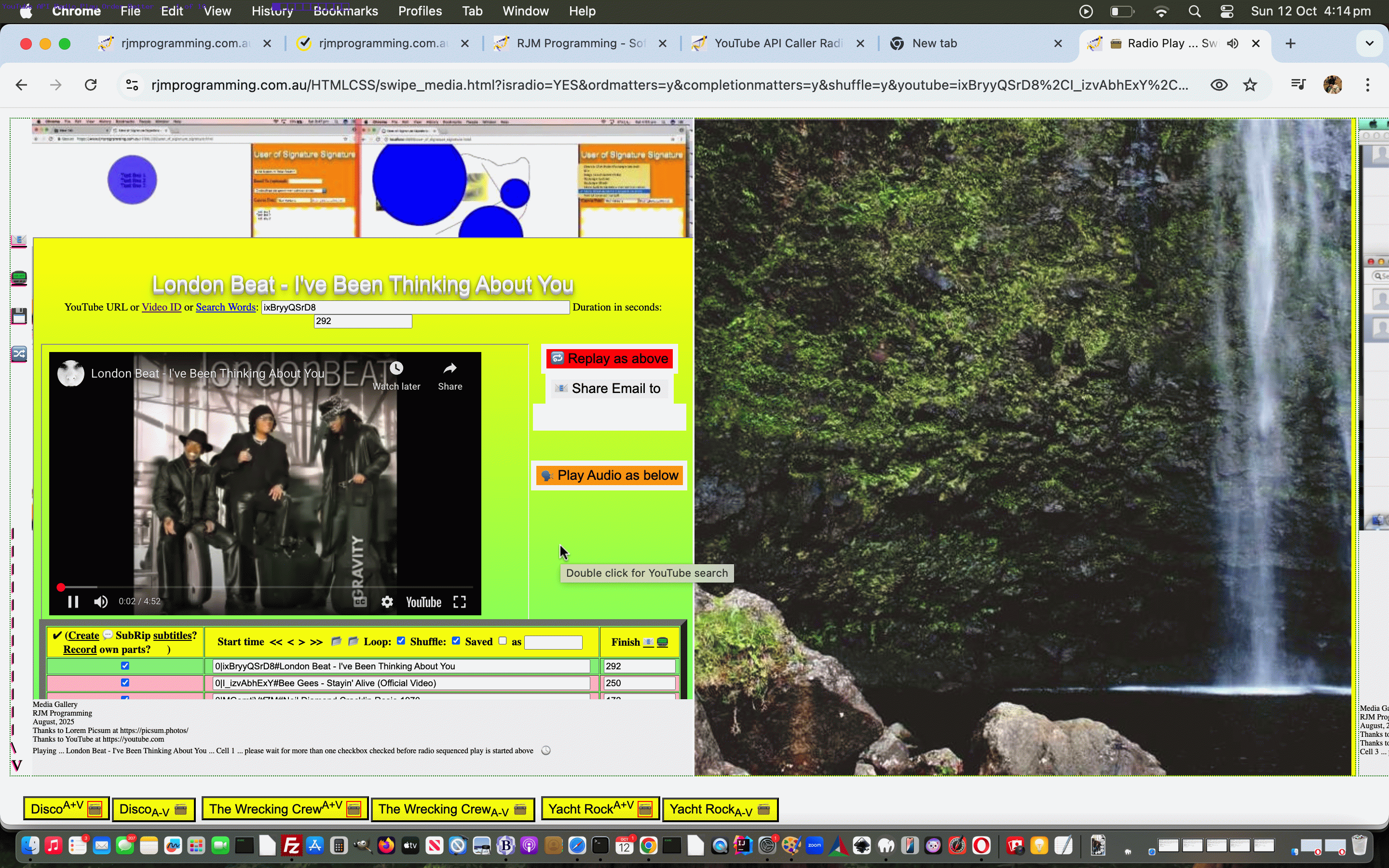Toggle closed captions CC icon
The width and height of the screenshot is (1389, 868).
pos(360,602)
